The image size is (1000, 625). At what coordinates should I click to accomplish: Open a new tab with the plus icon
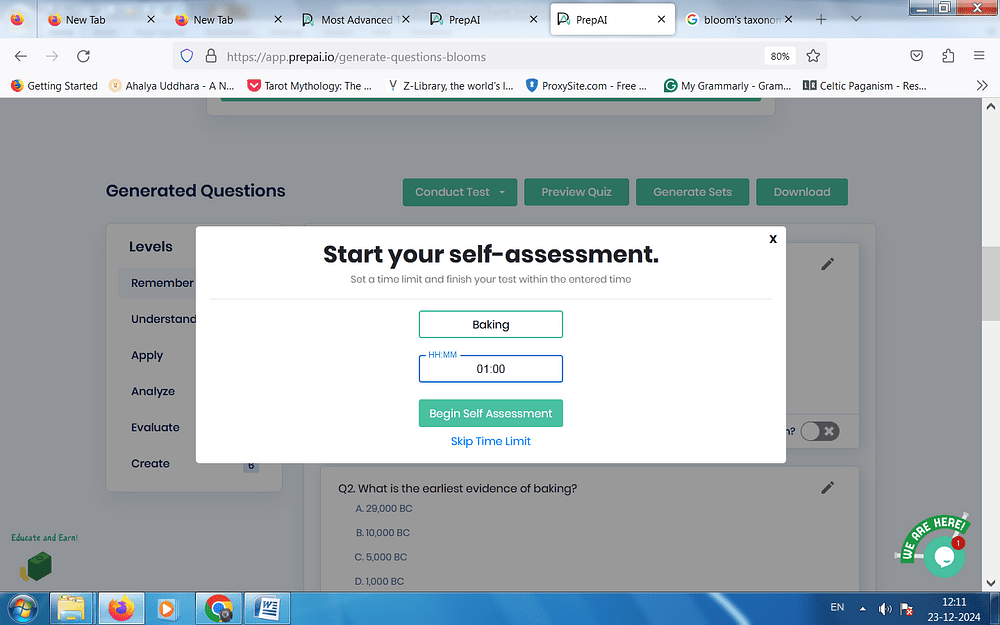click(821, 19)
